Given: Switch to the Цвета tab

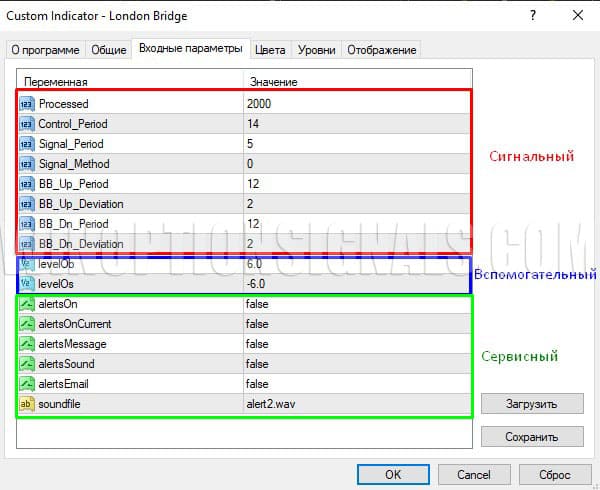Looking at the screenshot, I should (x=270, y=50).
